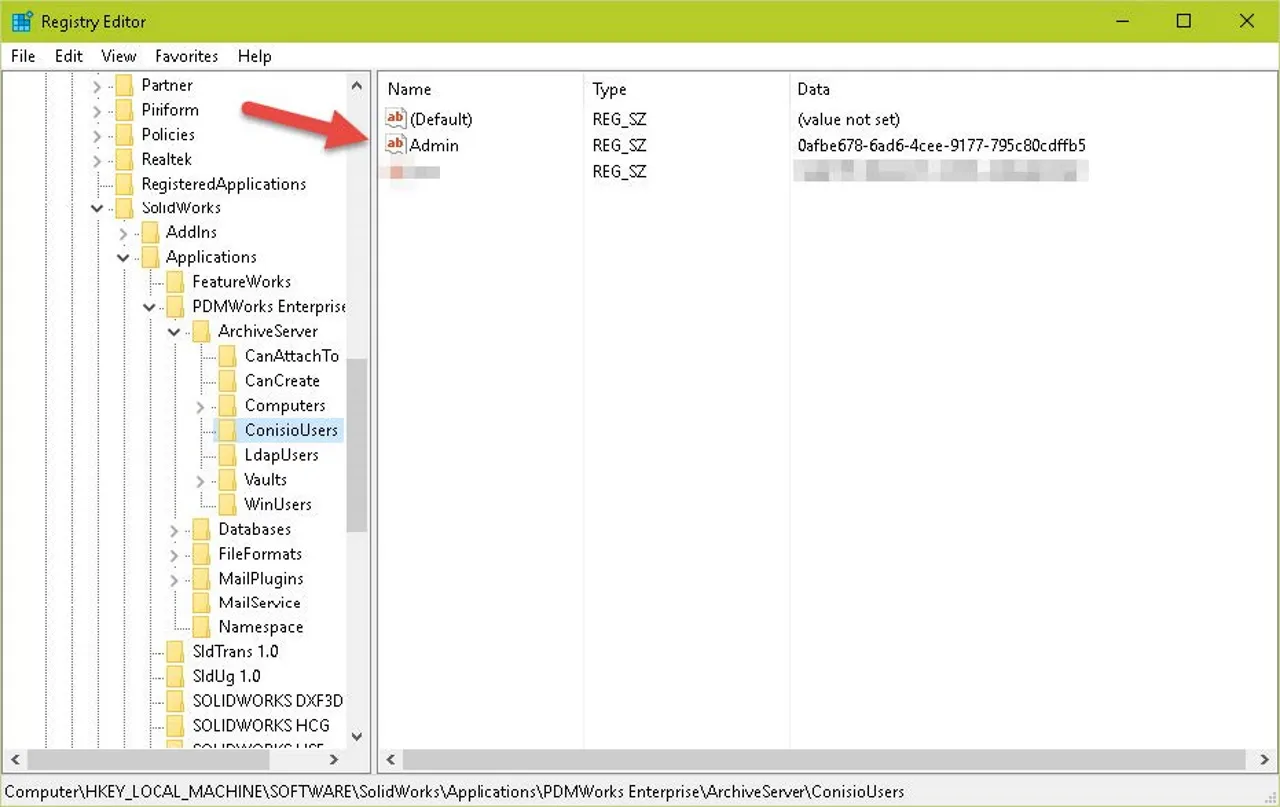Image resolution: width=1280 pixels, height=807 pixels.
Task: Expand the FileFormats tree node
Action: (175, 554)
